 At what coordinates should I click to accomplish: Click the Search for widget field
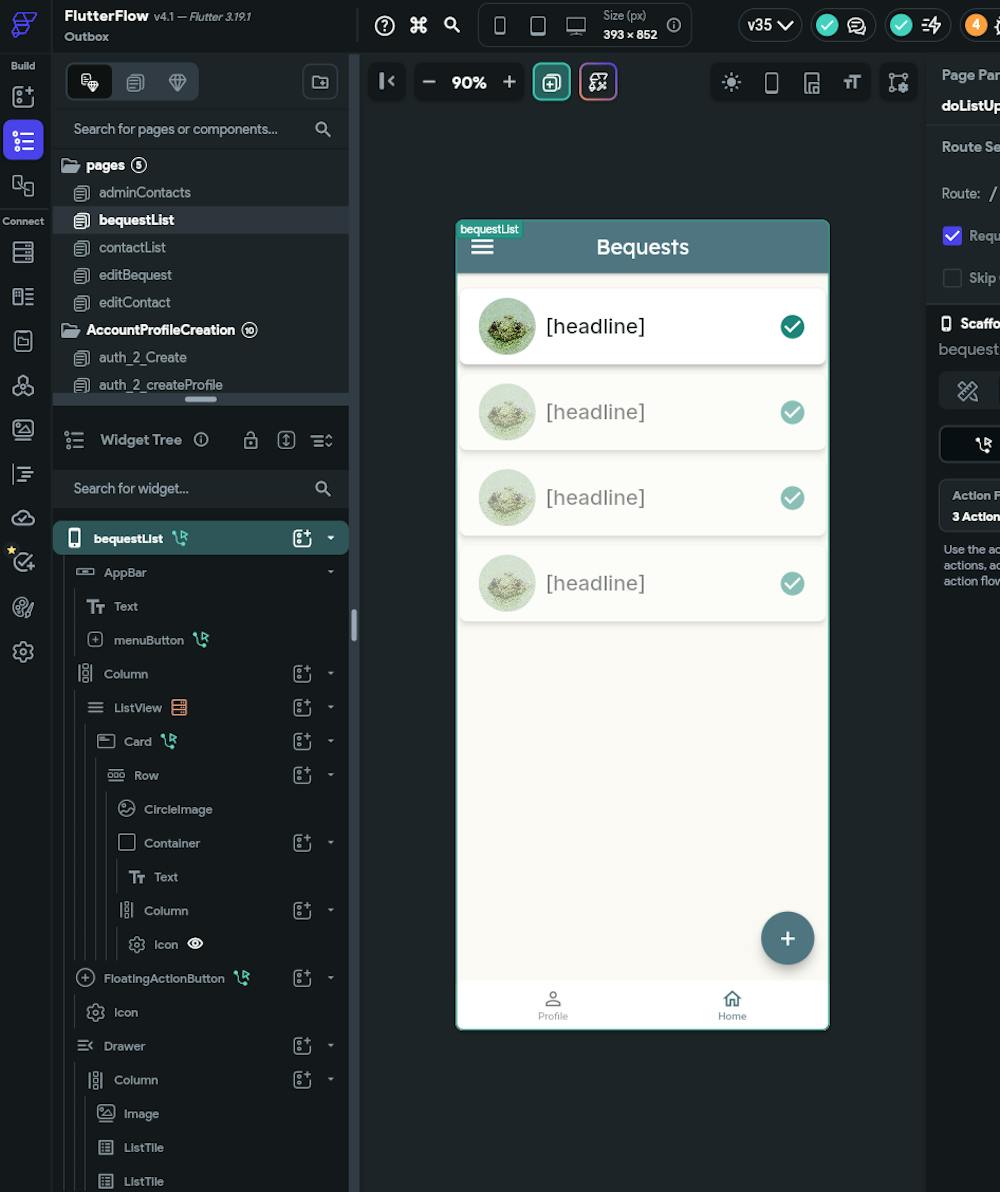pos(201,489)
